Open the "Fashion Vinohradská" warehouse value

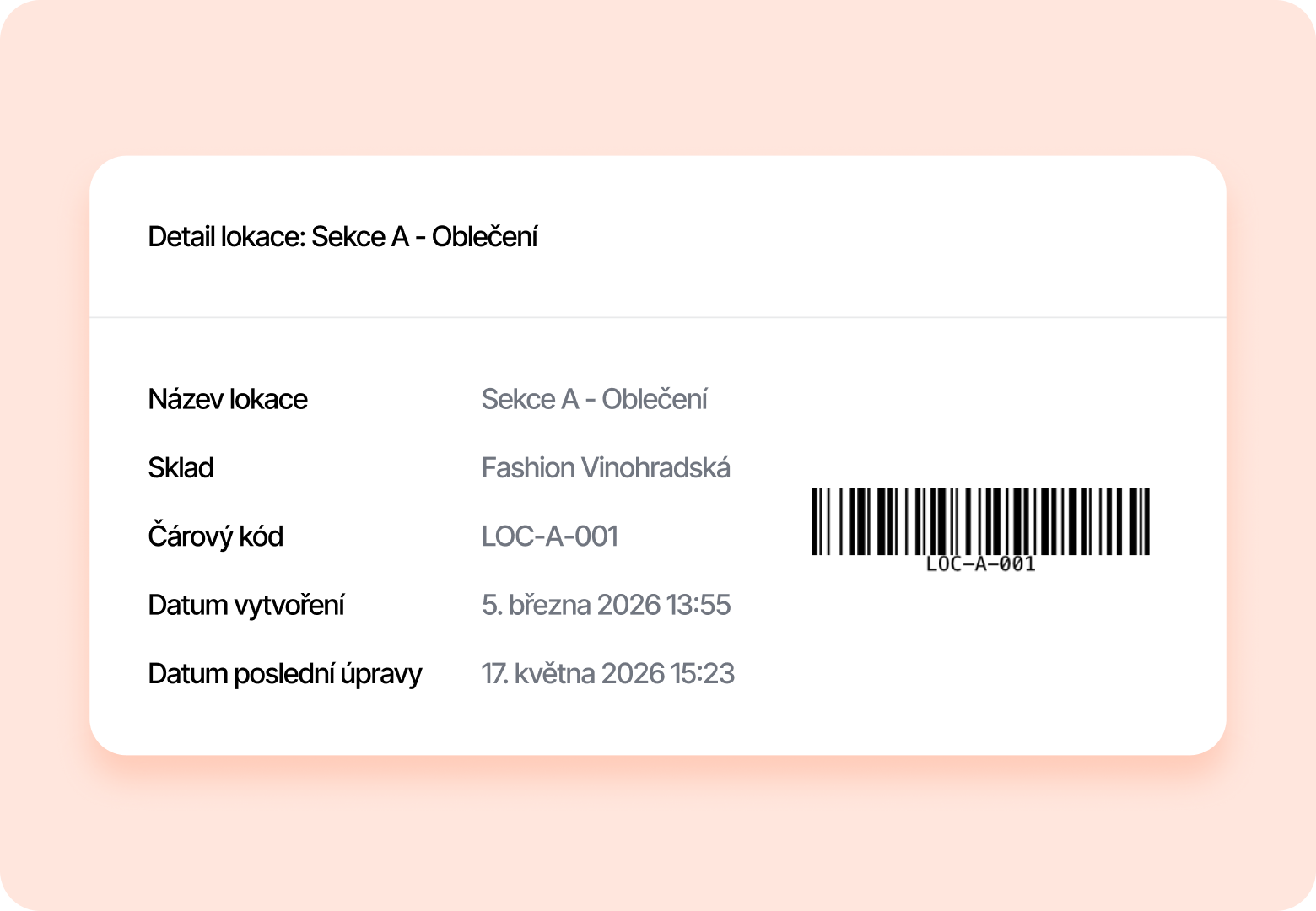click(x=606, y=468)
